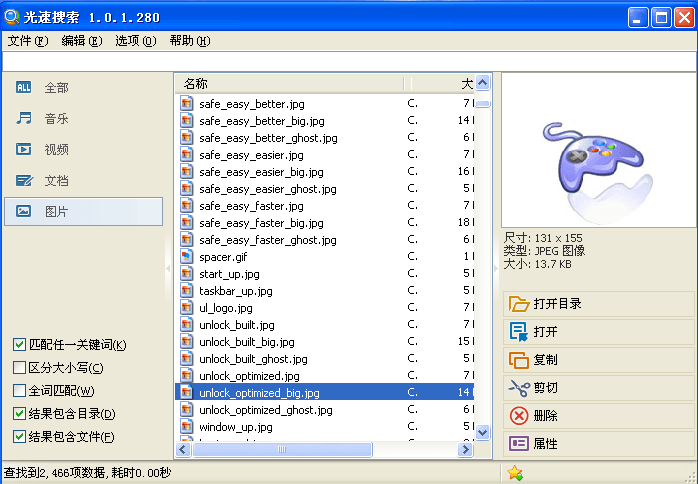Screen dimensions: 698x484
Task: Click the horizontal scrollbar thumb
Action: [282, 450]
